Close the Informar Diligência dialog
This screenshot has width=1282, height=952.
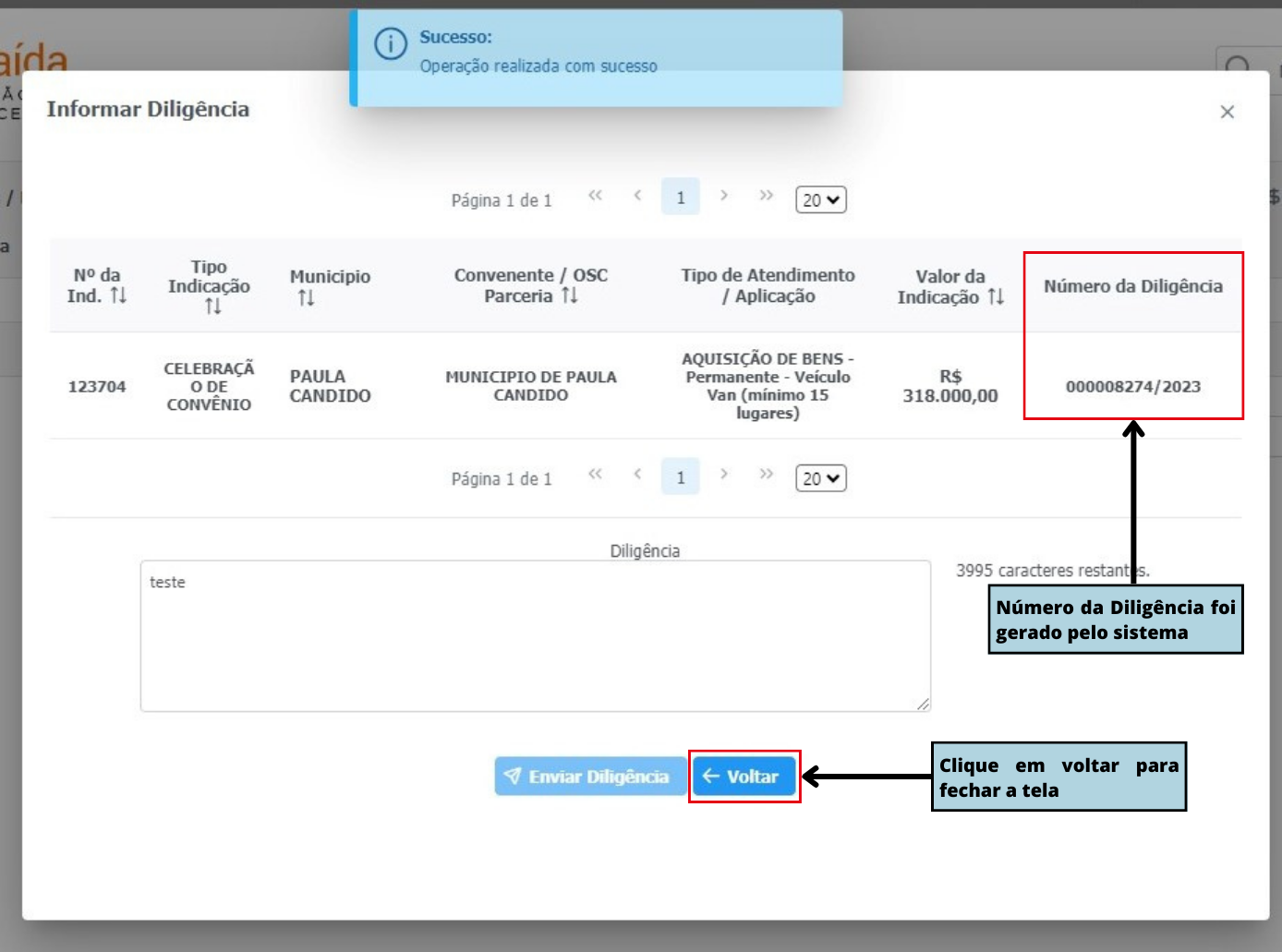coord(1227,112)
